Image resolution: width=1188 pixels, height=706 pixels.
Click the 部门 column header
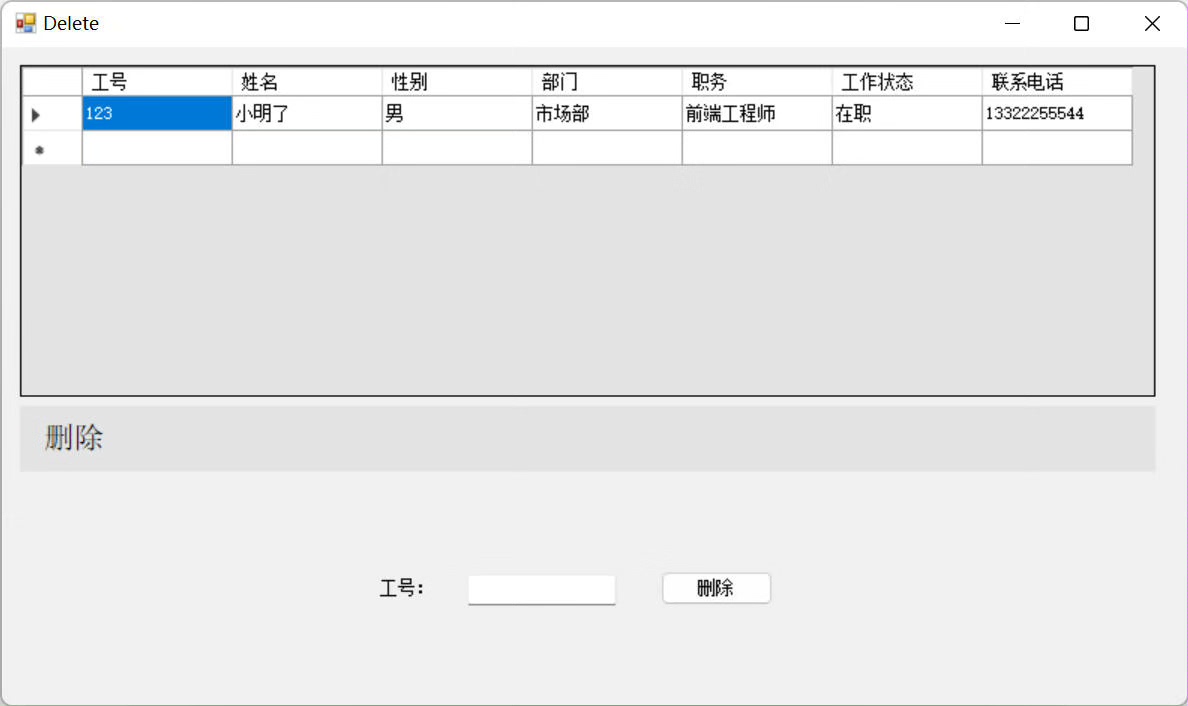coord(607,82)
